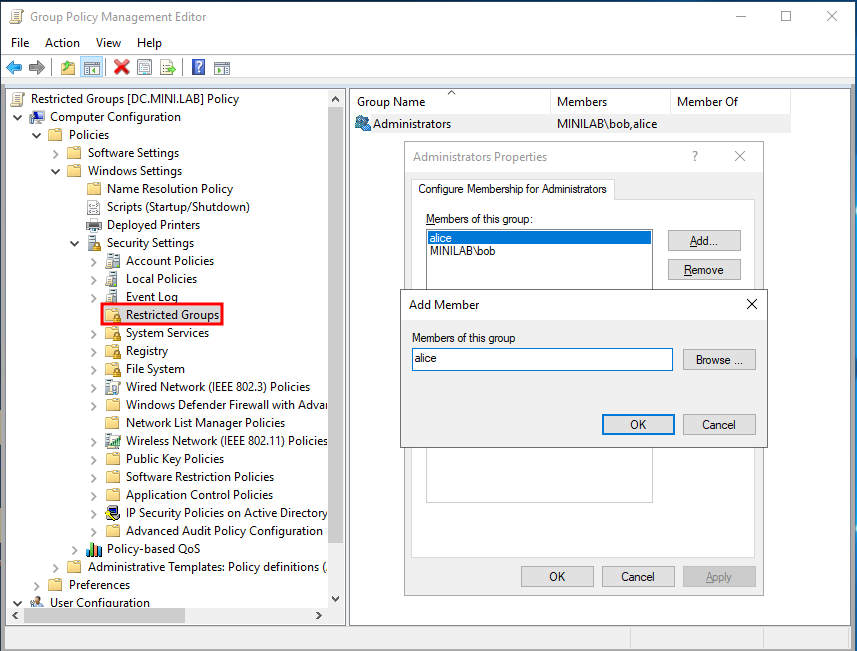Click the Restricted Groups policy root icon
The width and height of the screenshot is (857, 651).
tap(17, 99)
